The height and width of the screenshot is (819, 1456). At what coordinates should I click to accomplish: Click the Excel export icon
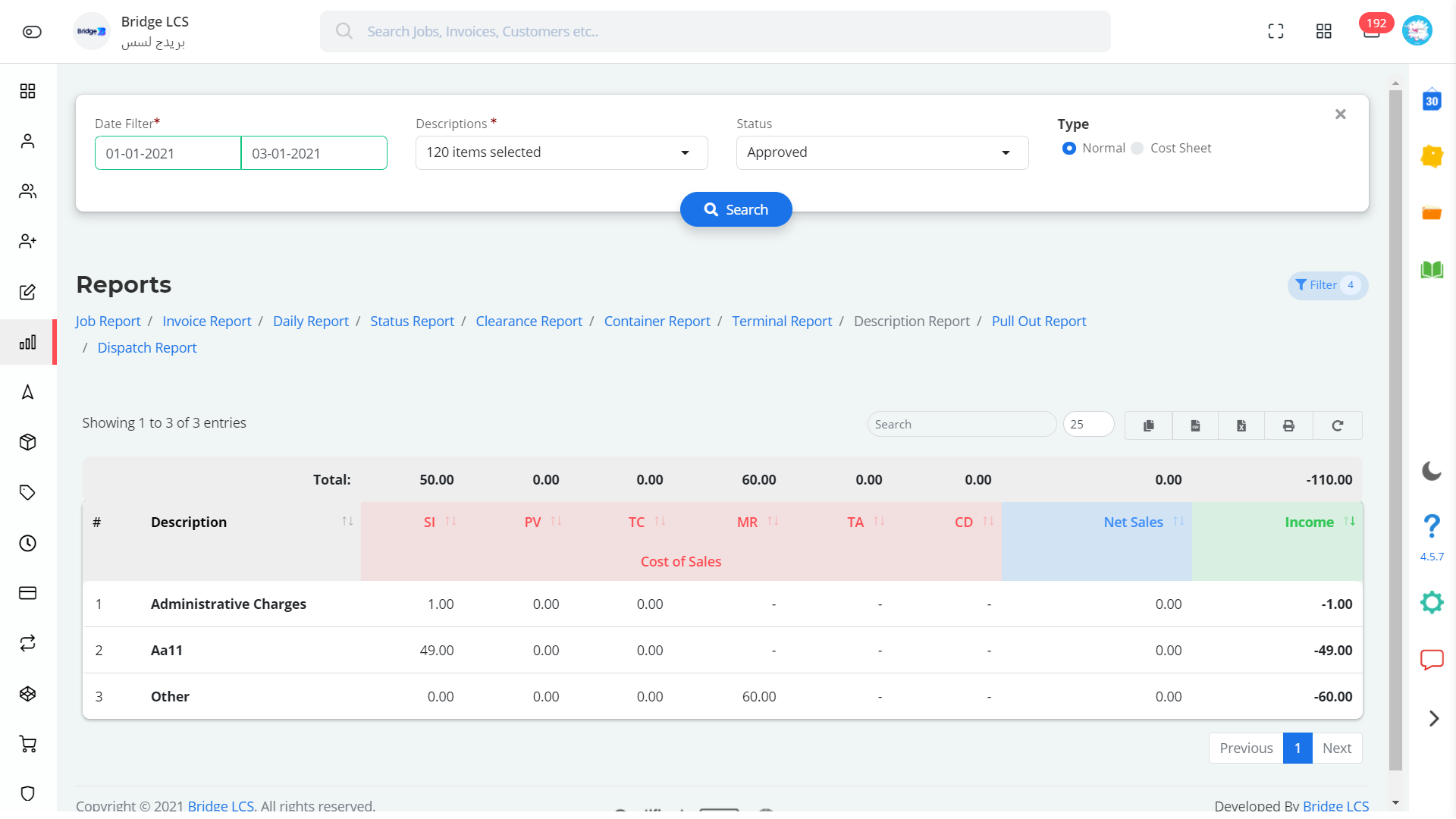point(1242,424)
